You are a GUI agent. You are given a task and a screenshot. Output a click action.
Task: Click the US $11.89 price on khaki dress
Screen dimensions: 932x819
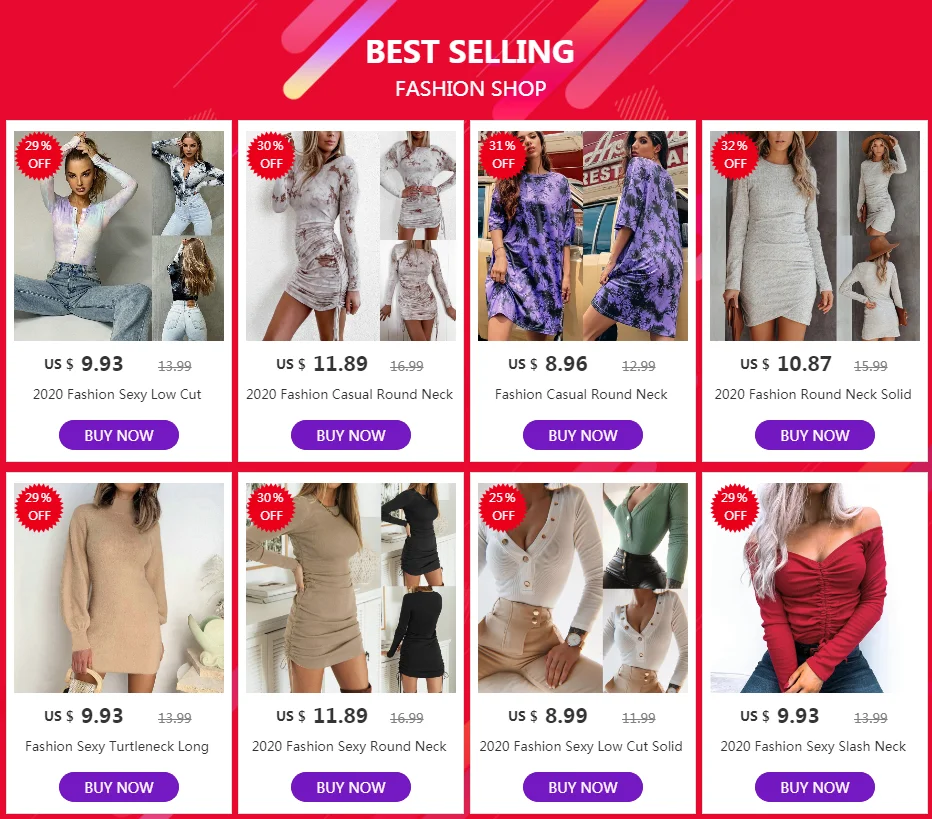click(x=322, y=716)
